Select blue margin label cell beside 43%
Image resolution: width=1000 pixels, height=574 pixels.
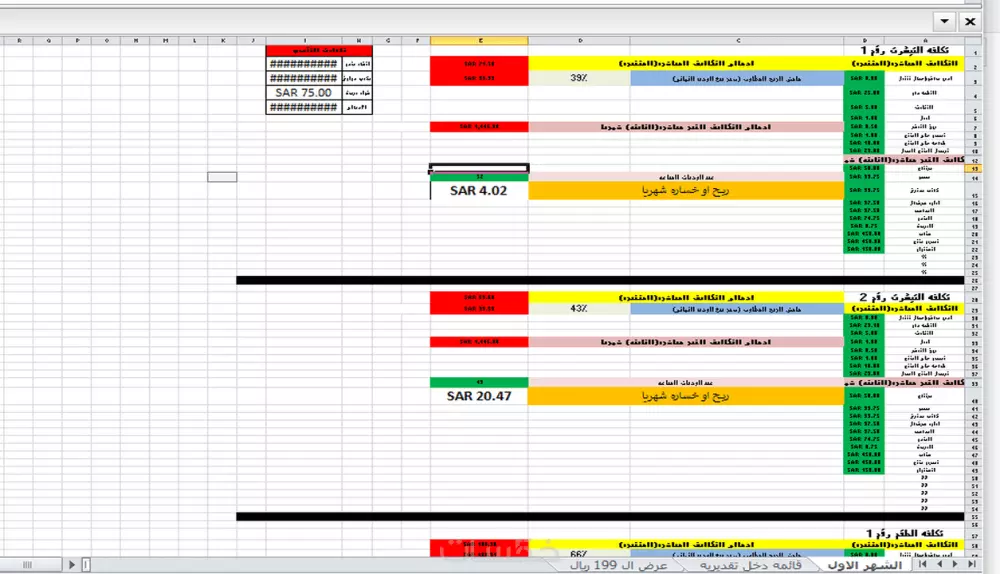pos(737,309)
